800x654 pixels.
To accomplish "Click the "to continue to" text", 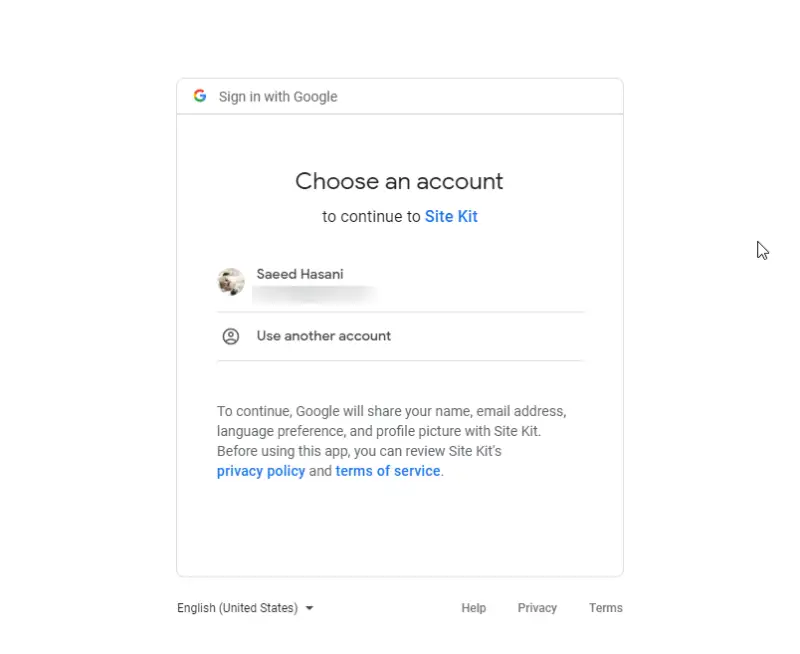I will pyautogui.click(x=371, y=216).
